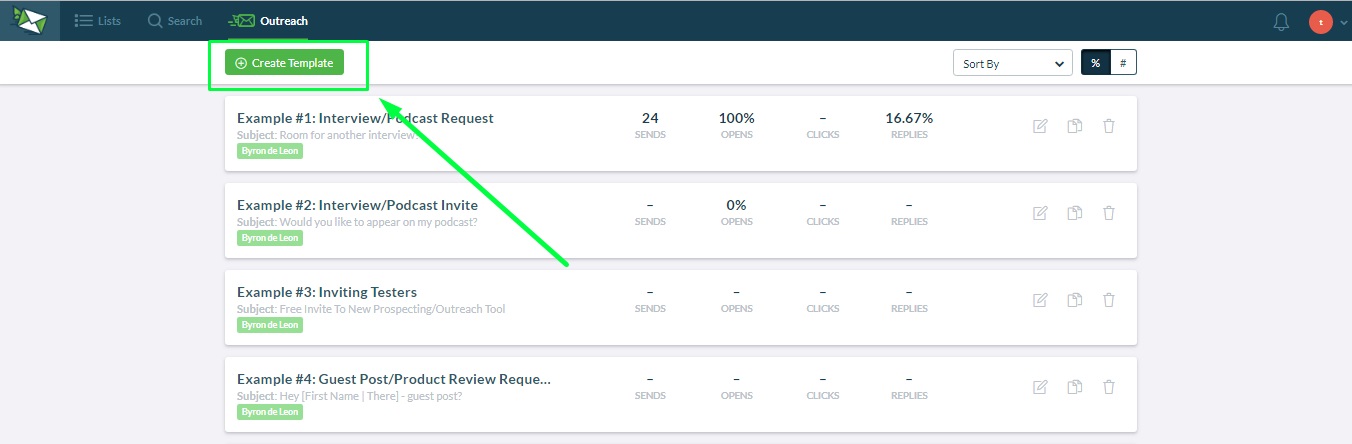
Task: Duplicate Example #3 Inviting Testers template
Action: (1075, 300)
